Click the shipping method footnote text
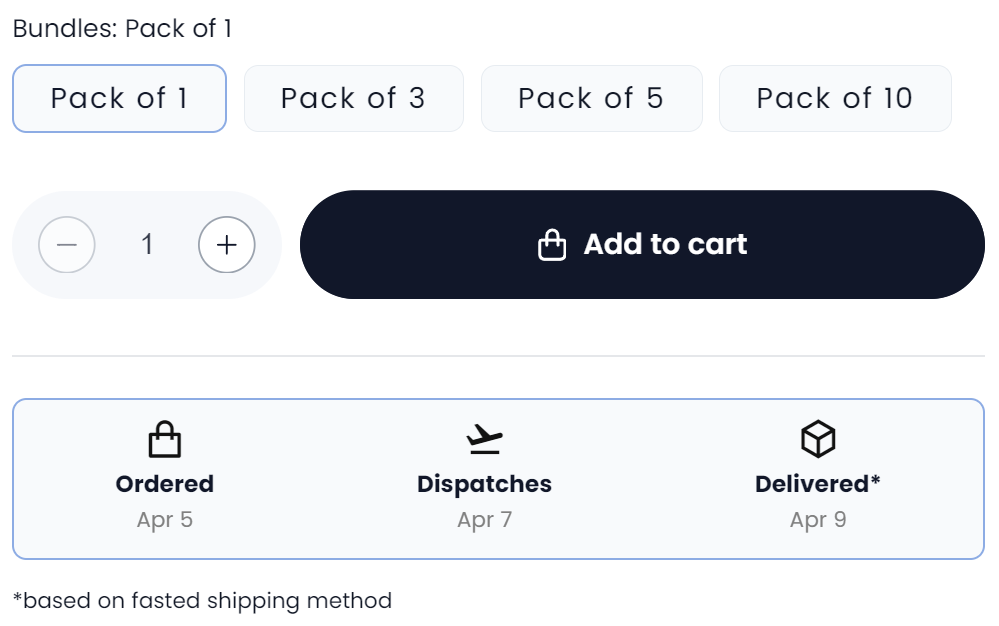The image size is (999, 626). (202, 601)
